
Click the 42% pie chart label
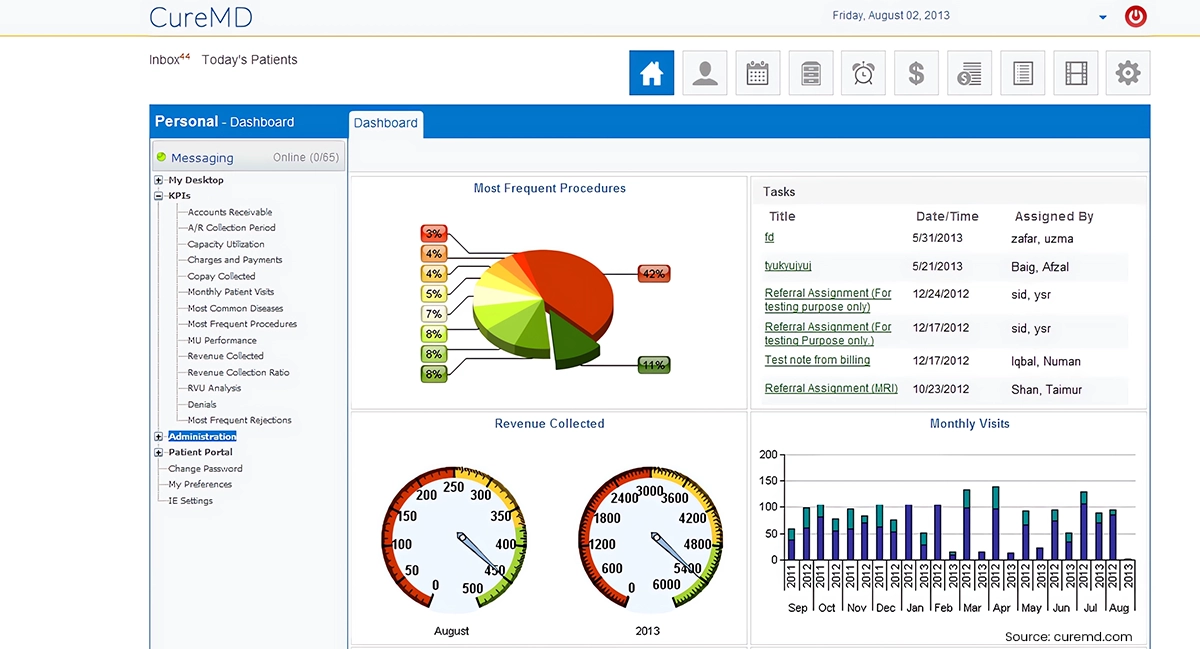(x=654, y=273)
